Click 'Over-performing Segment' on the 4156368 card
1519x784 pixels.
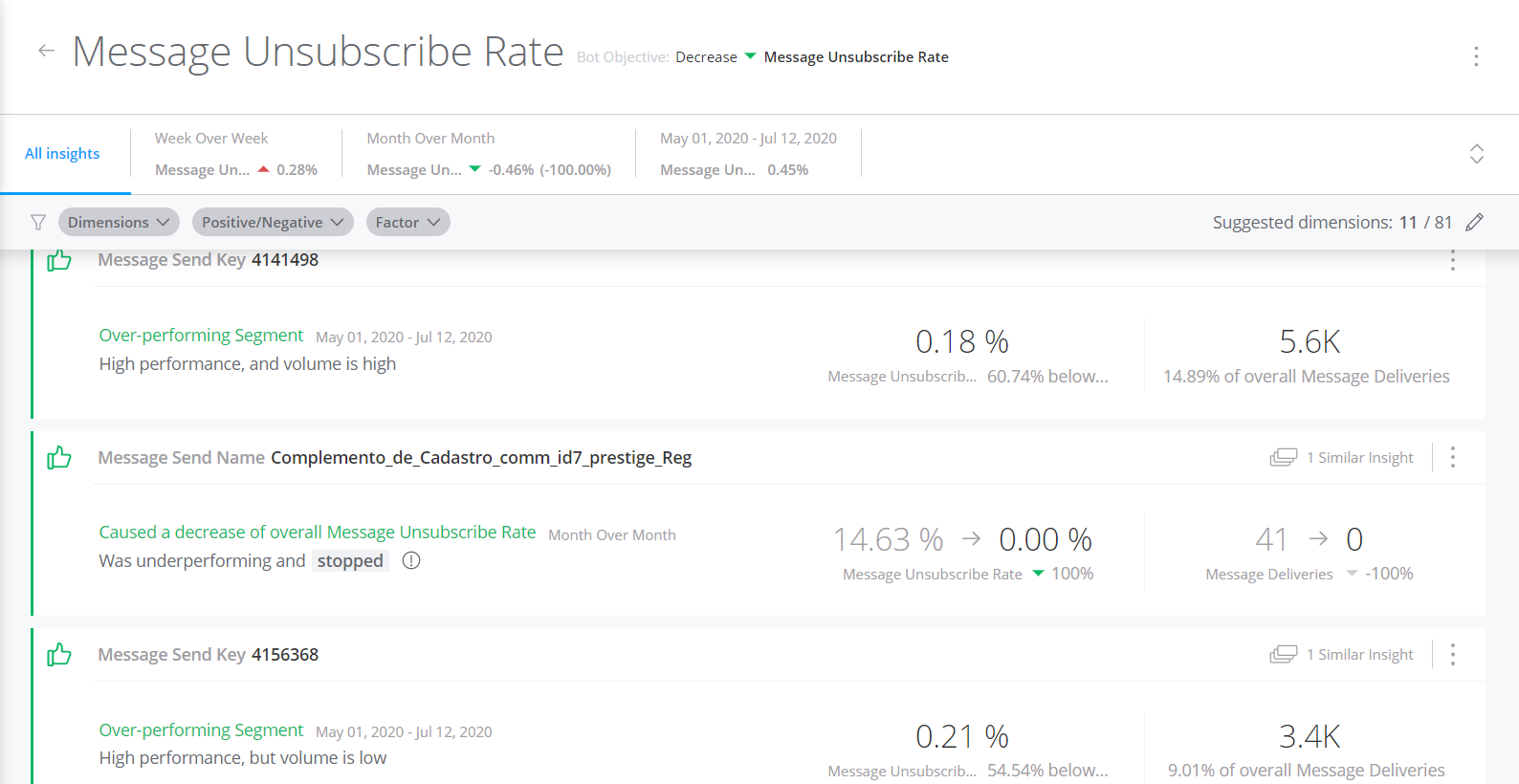click(x=201, y=730)
